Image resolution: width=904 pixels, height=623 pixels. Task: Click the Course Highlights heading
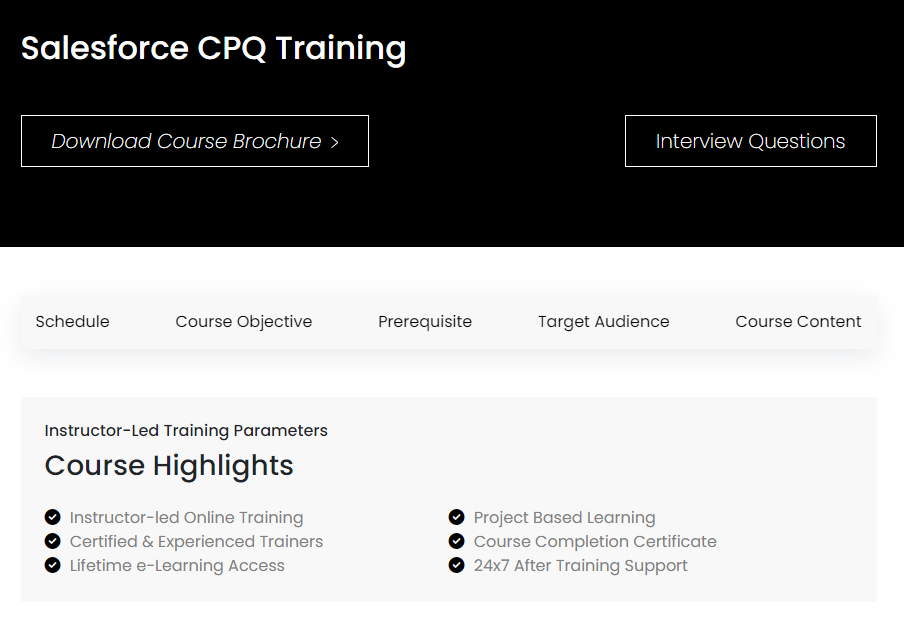pyautogui.click(x=168, y=465)
